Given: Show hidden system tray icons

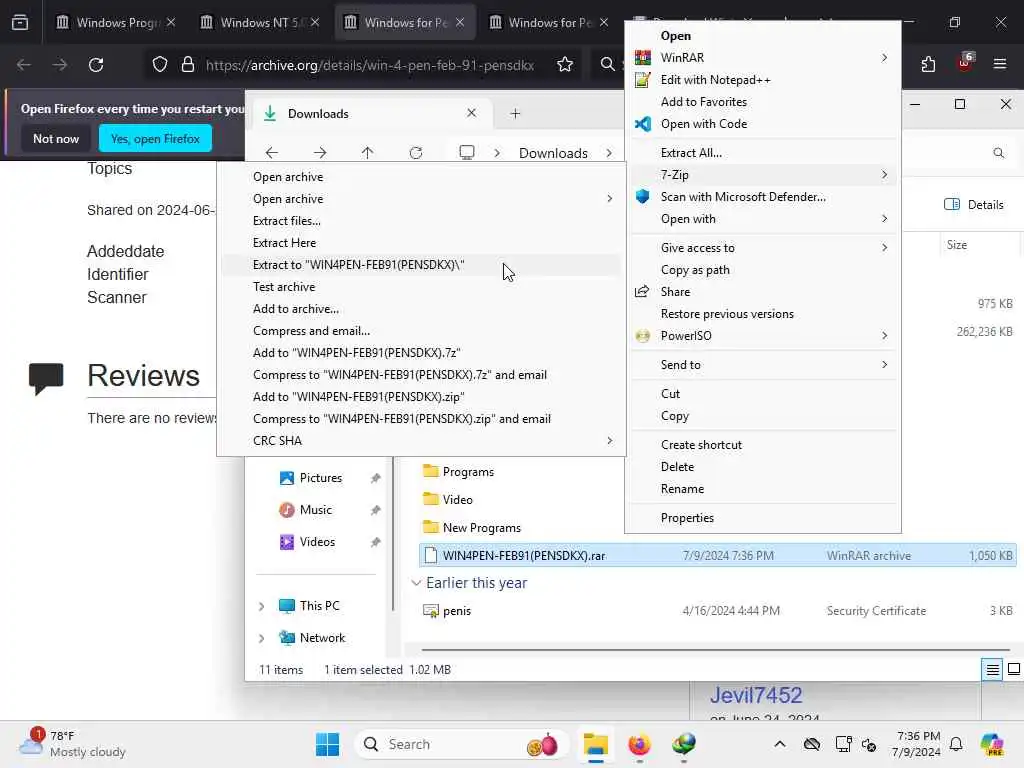Looking at the screenshot, I should pyautogui.click(x=780, y=744).
